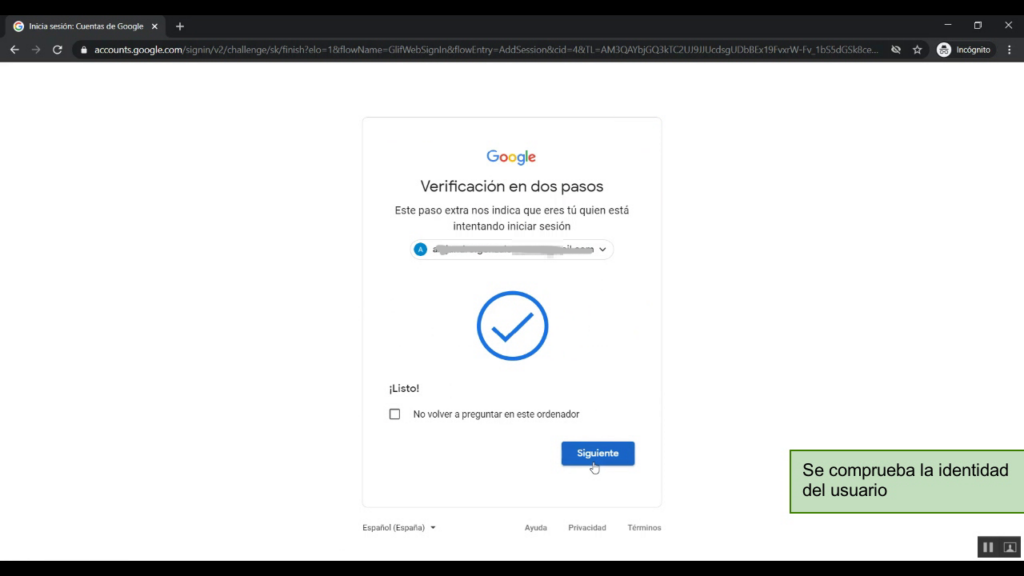Click the third-party cookies blocked eye icon

coord(896,50)
